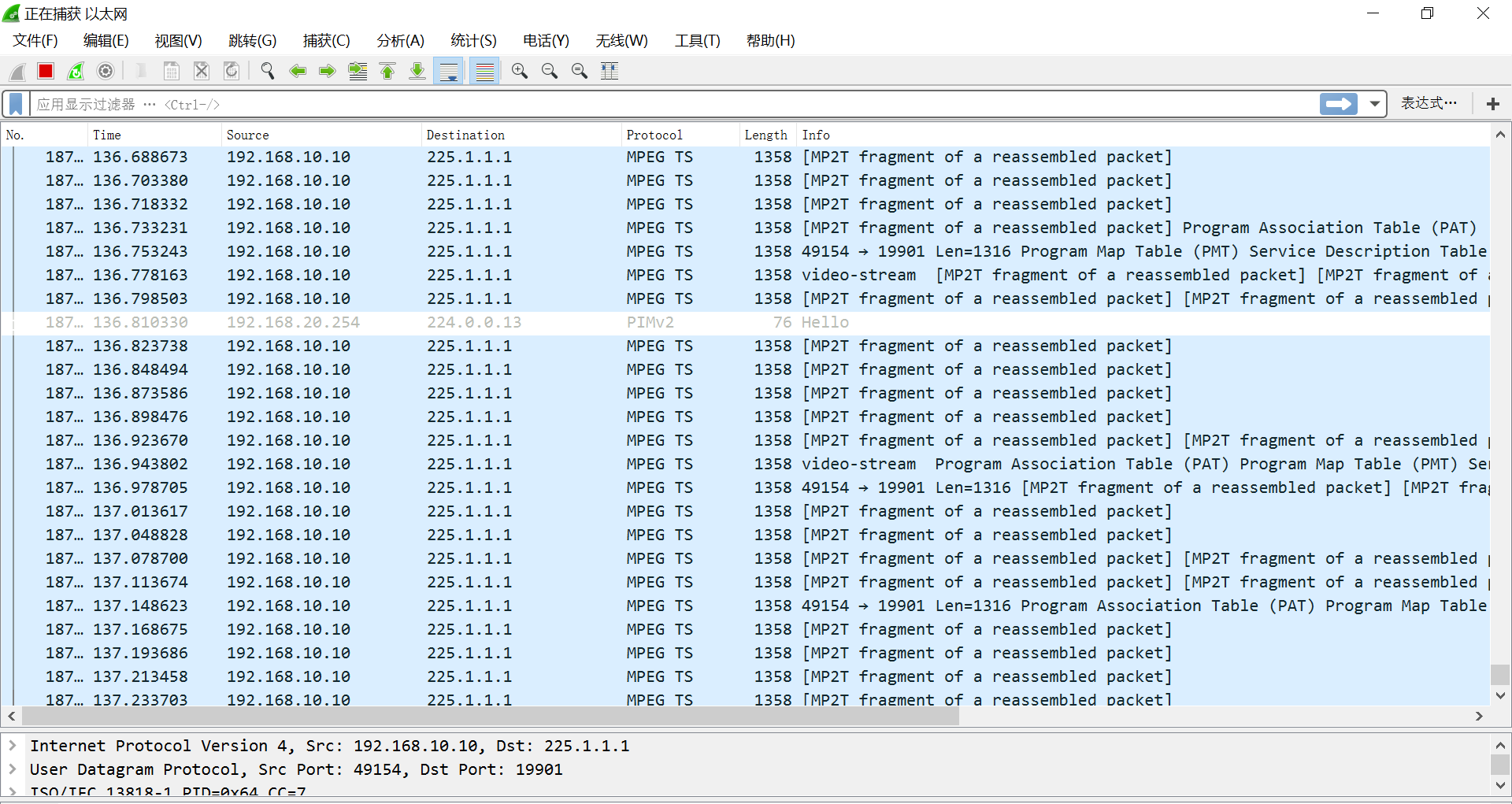Click details pane scroll up arrow
The width and height of the screenshot is (1512, 804).
[1500, 745]
